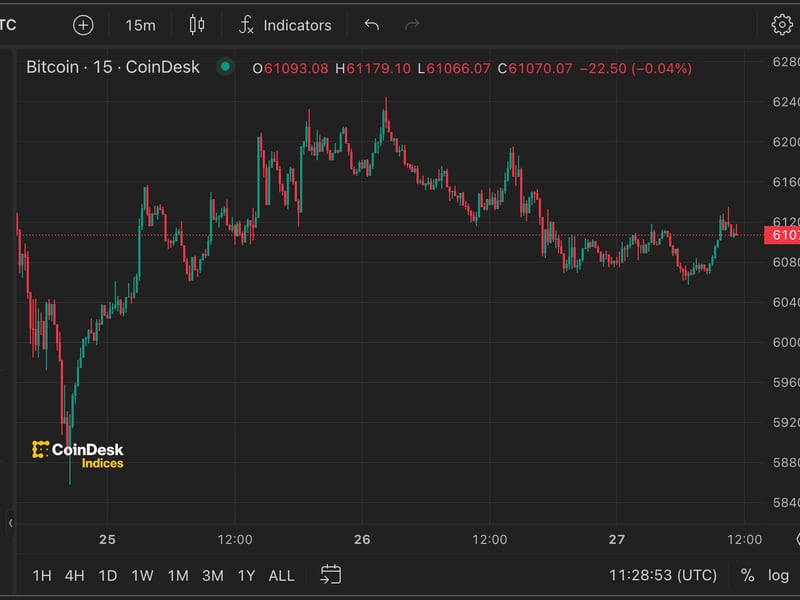Show ALL time range data
Viewport: 800px width, 600px height.
tap(282, 575)
